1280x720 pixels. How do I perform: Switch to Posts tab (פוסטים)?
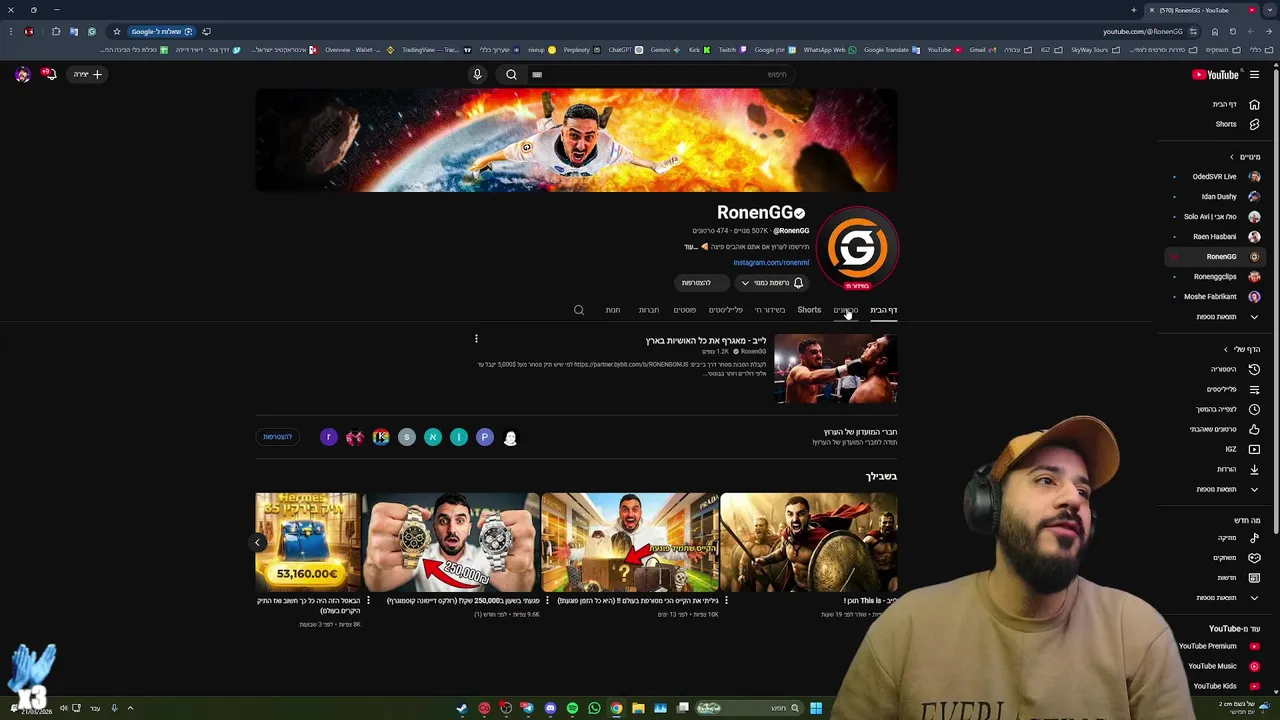click(685, 310)
